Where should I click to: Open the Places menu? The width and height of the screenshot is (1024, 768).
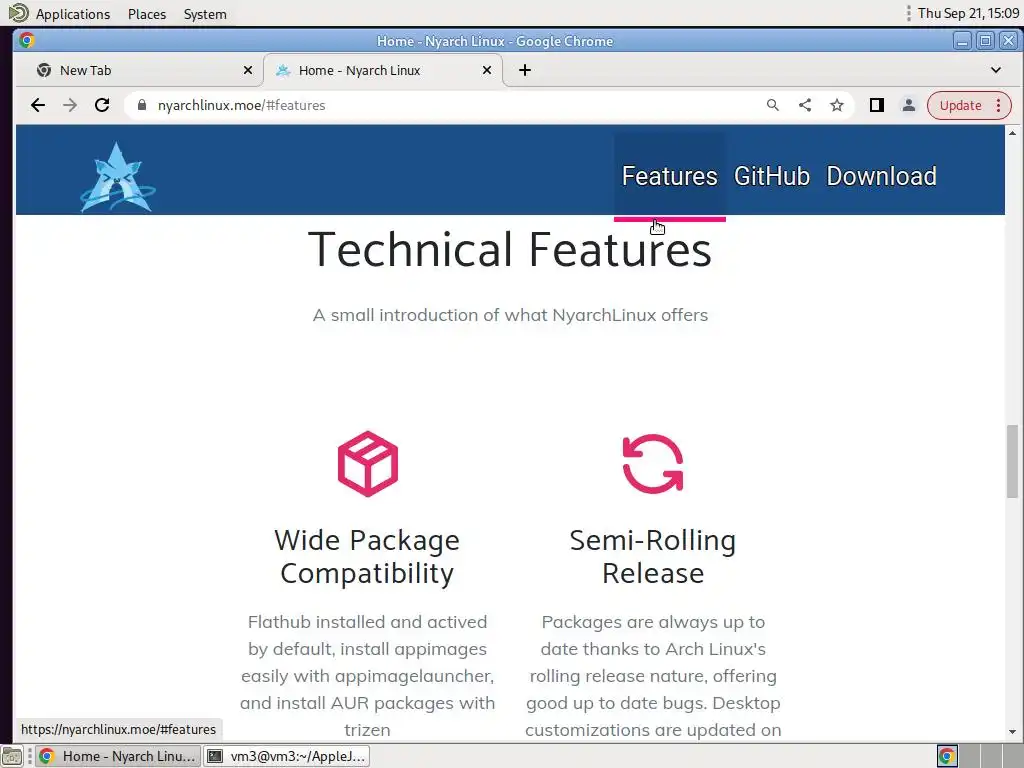point(147,14)
